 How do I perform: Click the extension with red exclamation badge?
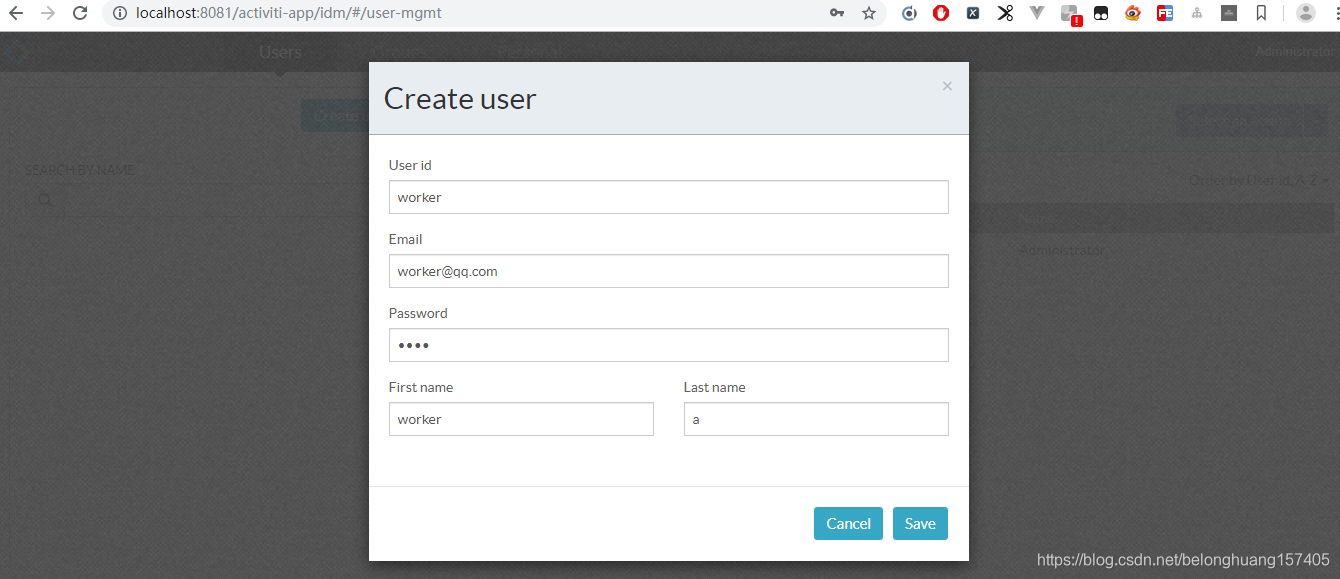1071,15
